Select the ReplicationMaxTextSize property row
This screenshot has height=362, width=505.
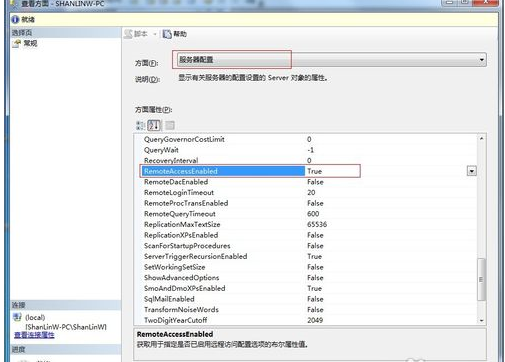point(306,225)
